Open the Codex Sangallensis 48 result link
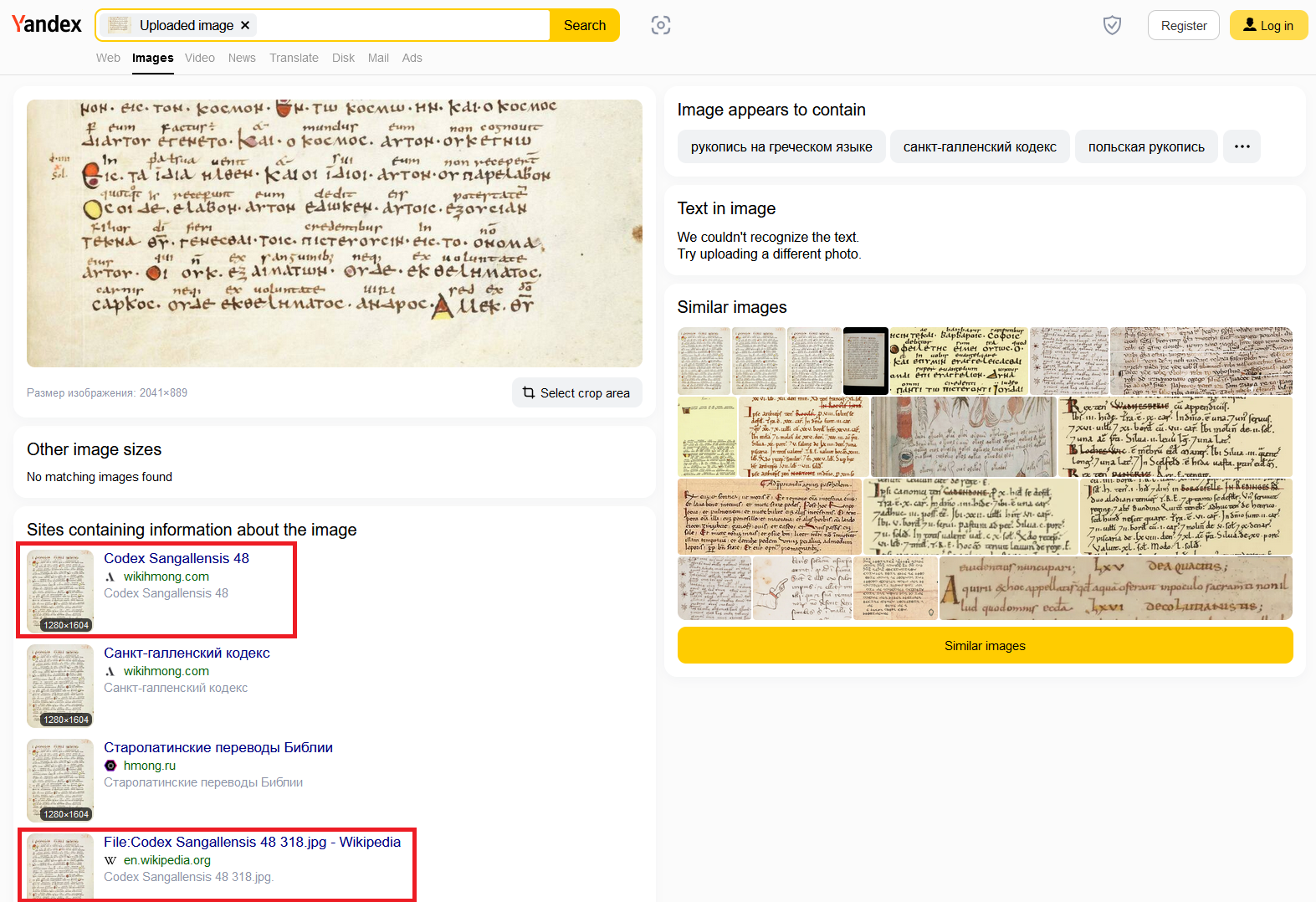The image size is (1316, 902). coord(177,558)
